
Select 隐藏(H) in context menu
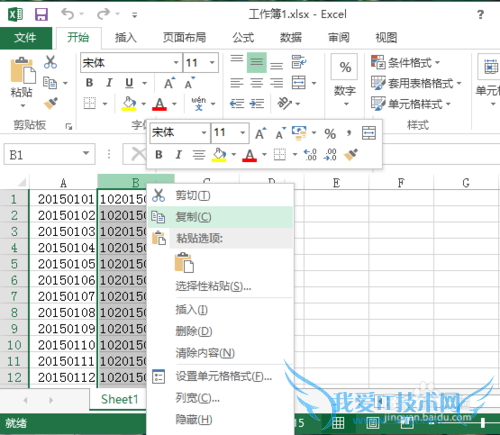221,419
